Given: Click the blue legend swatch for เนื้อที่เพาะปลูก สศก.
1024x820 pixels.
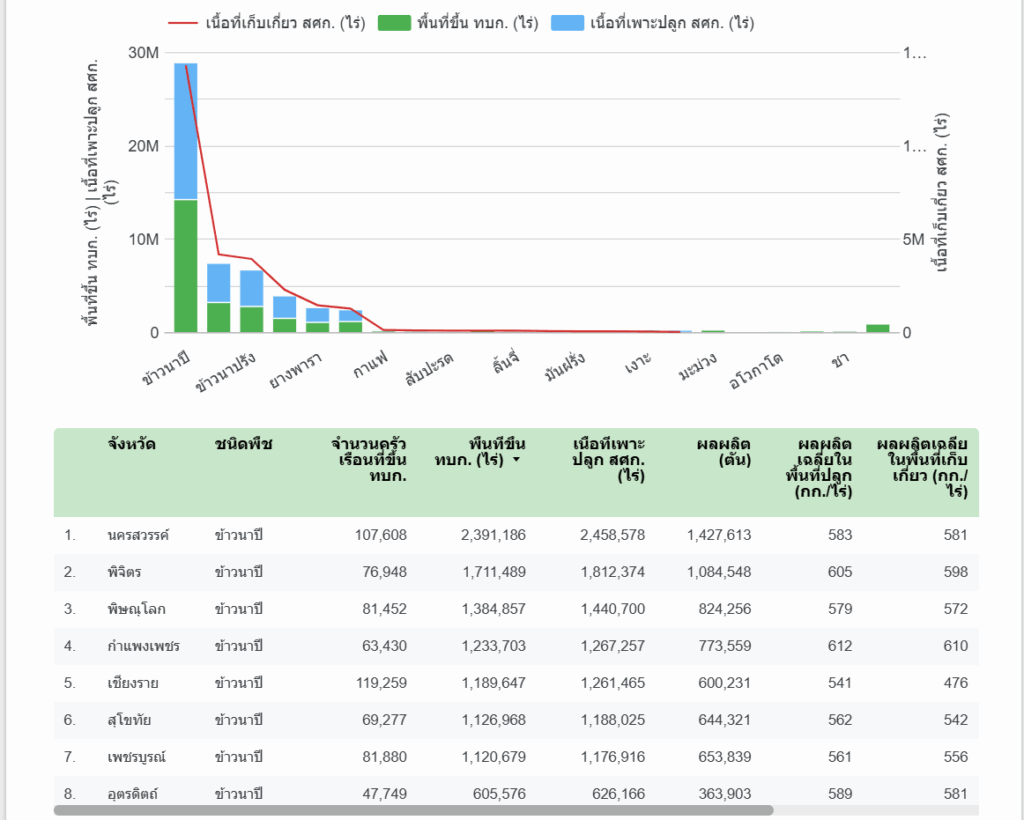Looking at the screenshot, I should pos(569,23).
